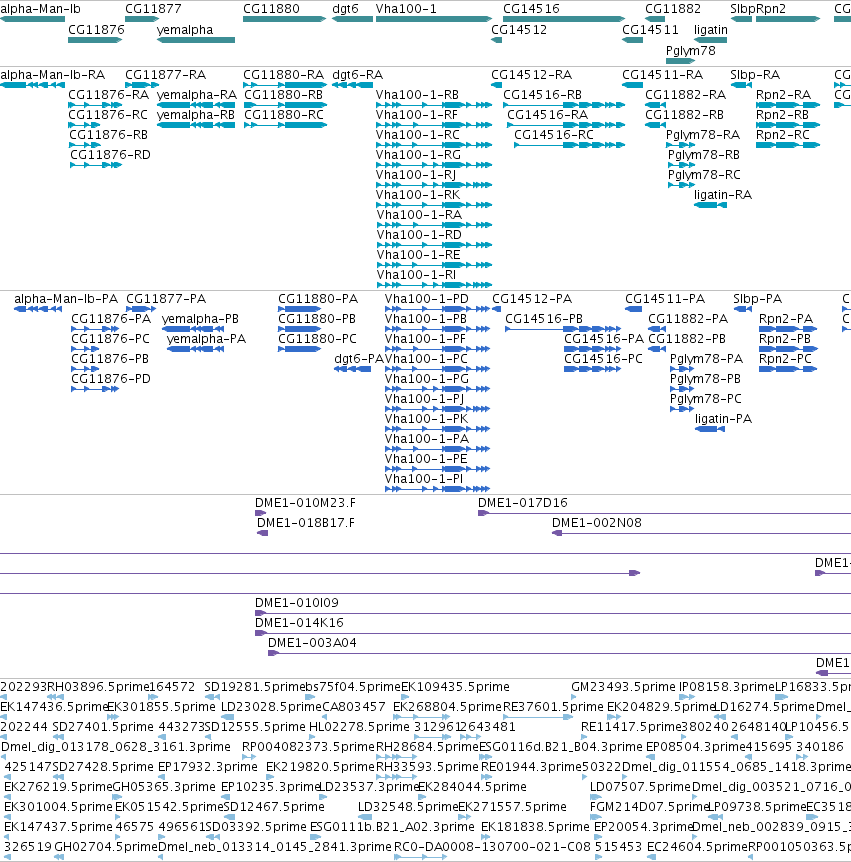Click the CG11876-RC transcript label
Viewport: 851px width, 862px height.
pos(108,115)
